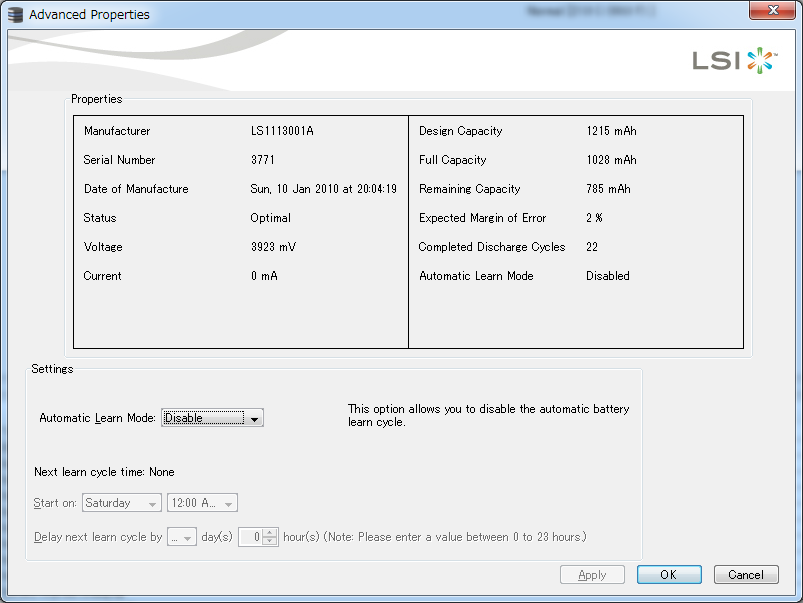Screen dimensions: 803x603
Task: Click the Delay next learn cycle by label
Action: [98, 537]
